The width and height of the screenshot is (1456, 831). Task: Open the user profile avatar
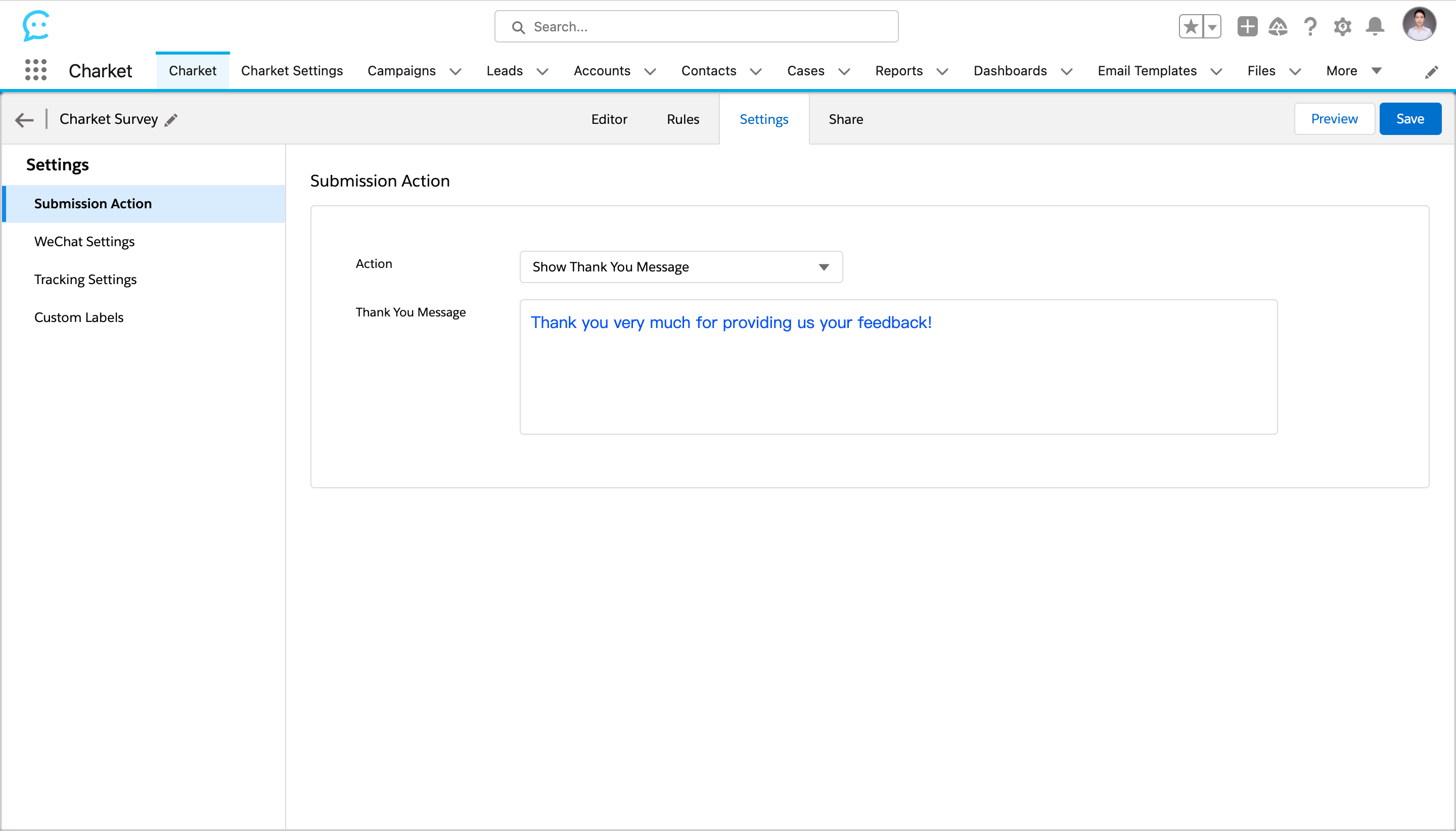coord(1419,24)
